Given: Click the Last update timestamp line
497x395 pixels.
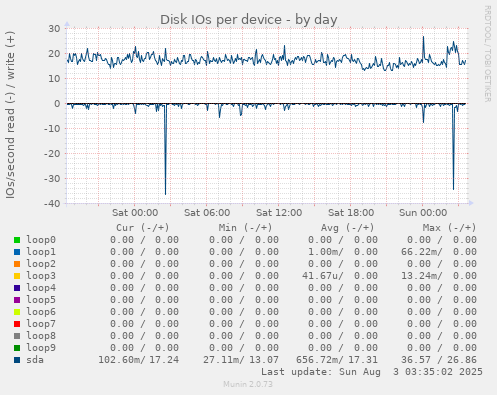Looking at the screenshot, I should coord(372,372).
